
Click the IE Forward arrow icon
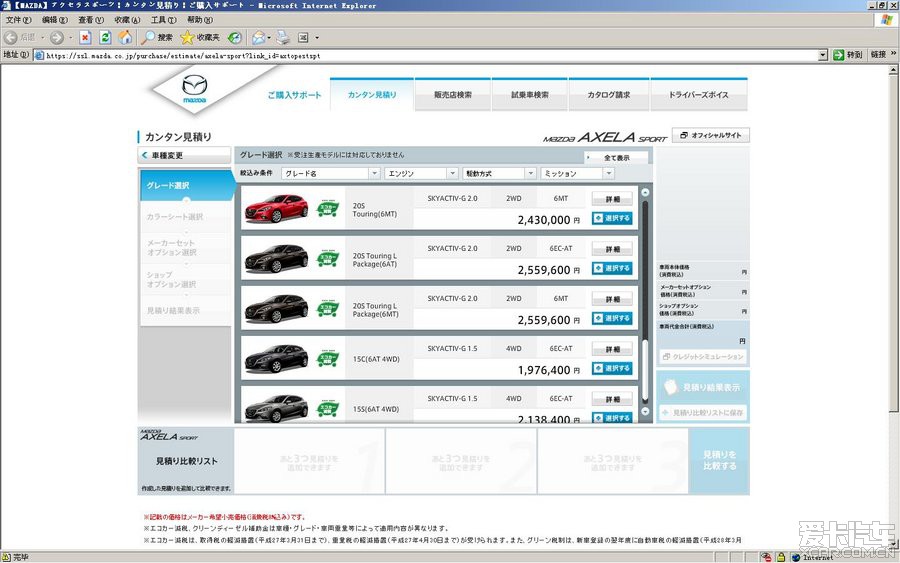(x=56, y=38)
